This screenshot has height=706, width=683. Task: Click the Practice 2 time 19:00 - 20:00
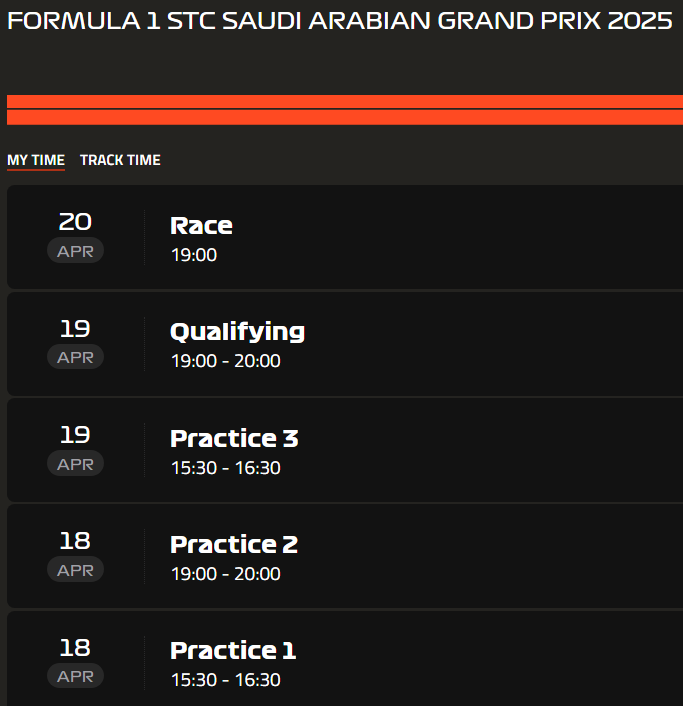226,574
